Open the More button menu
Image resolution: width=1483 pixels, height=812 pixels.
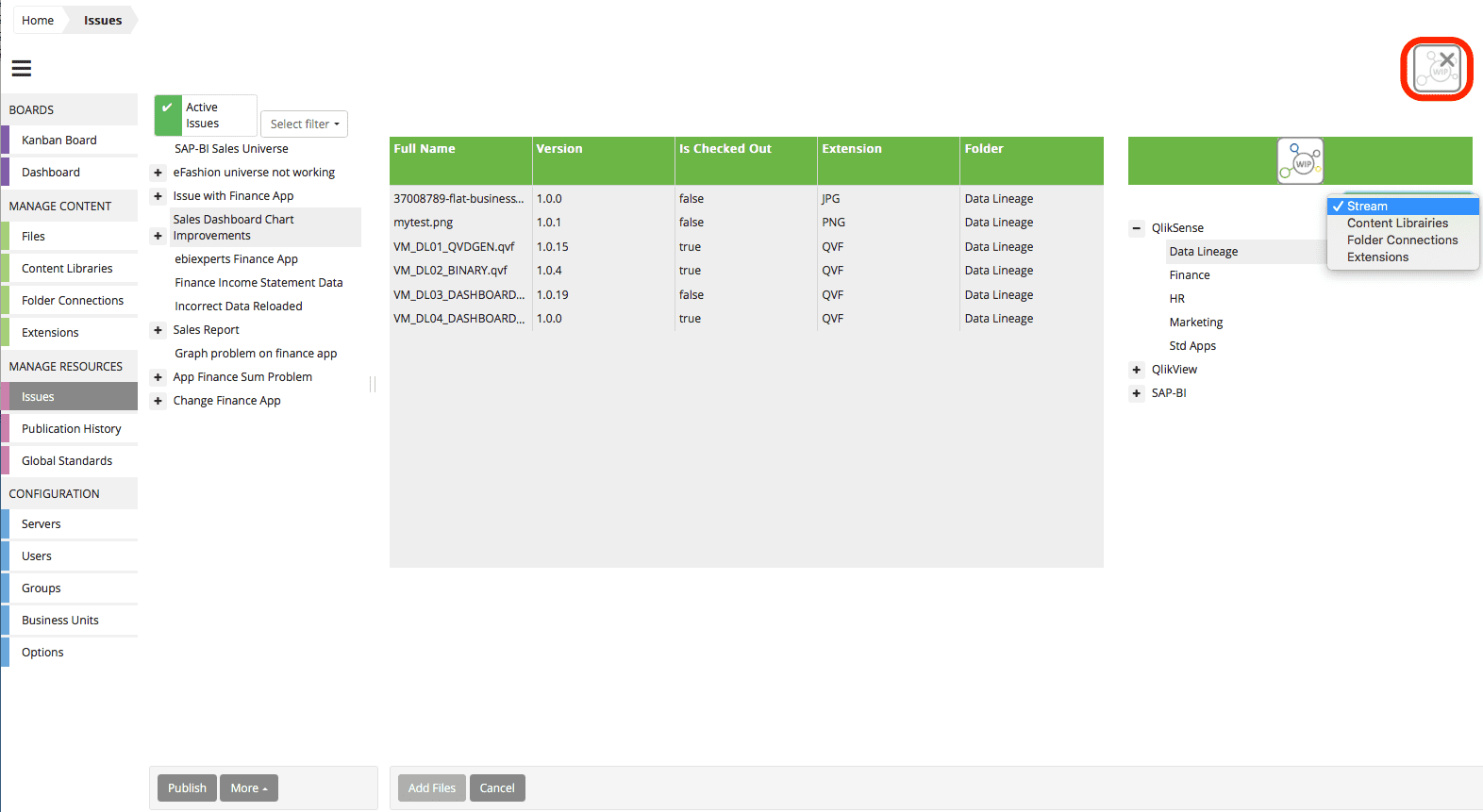249,788
